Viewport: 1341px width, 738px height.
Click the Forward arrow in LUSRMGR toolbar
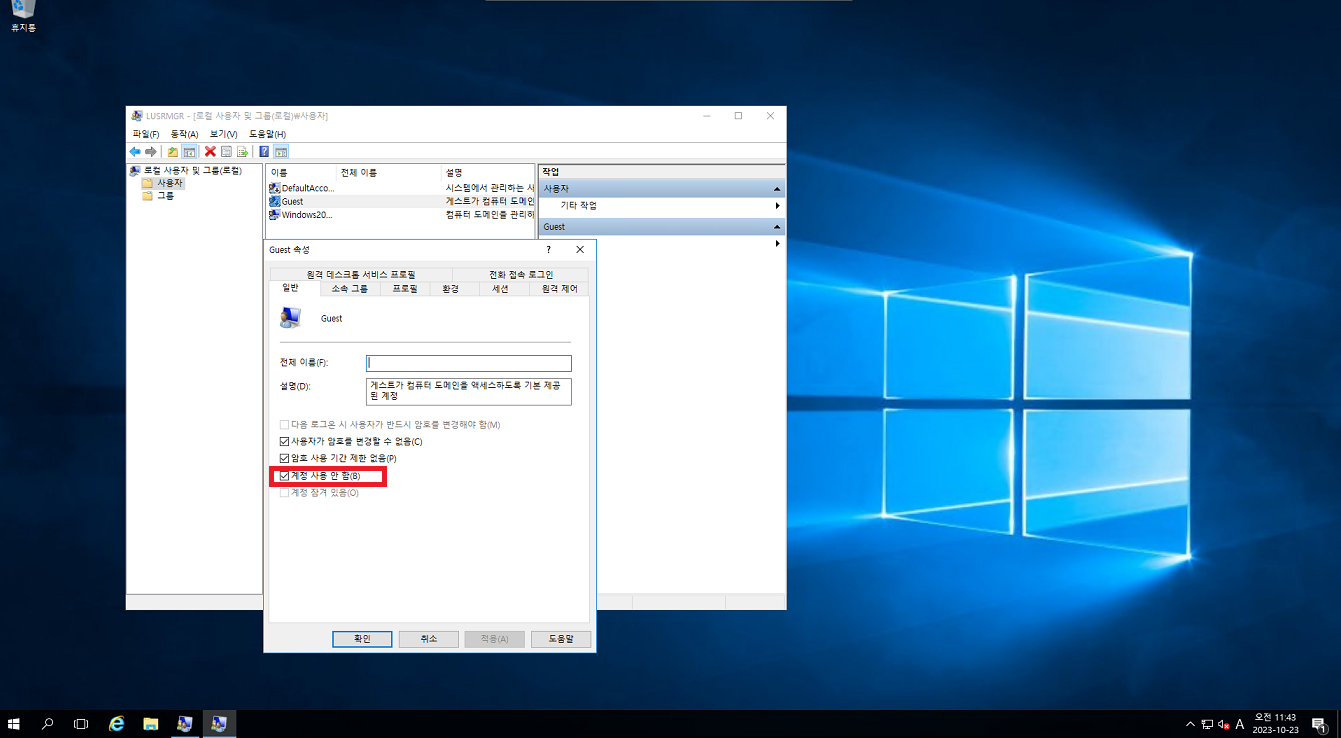coord(151,152)
